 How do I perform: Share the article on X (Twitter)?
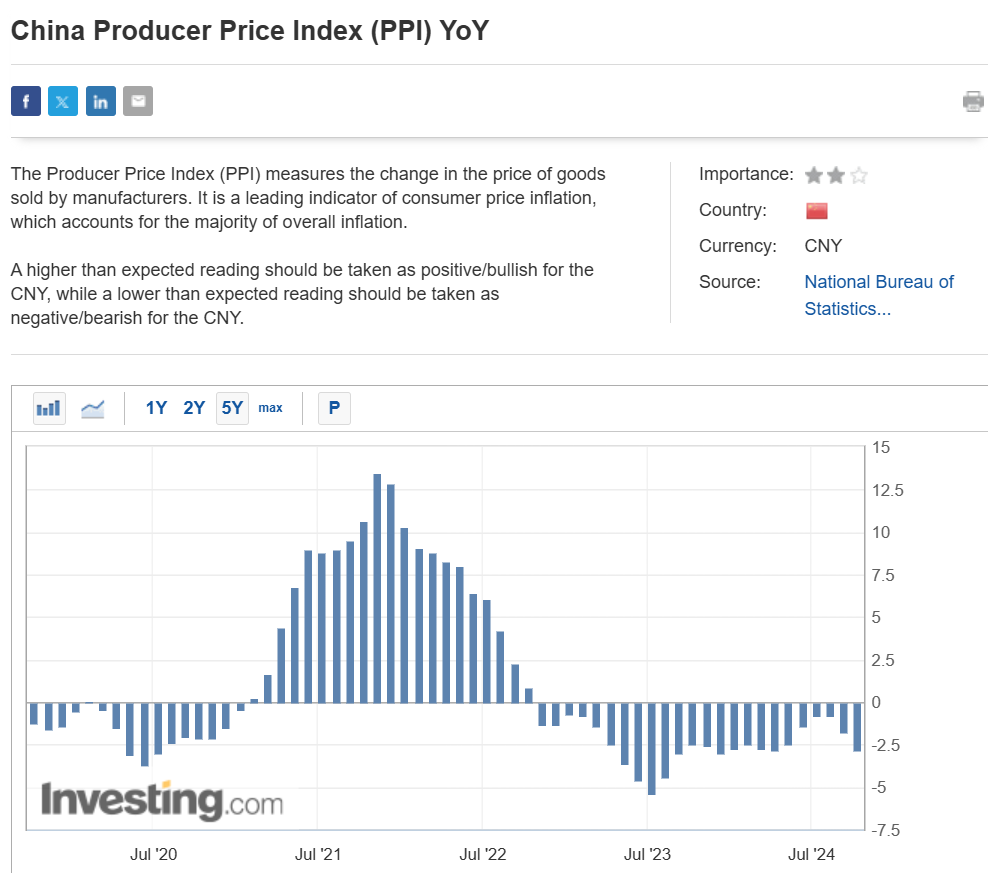pyautogui.click(x=63, y=100)
